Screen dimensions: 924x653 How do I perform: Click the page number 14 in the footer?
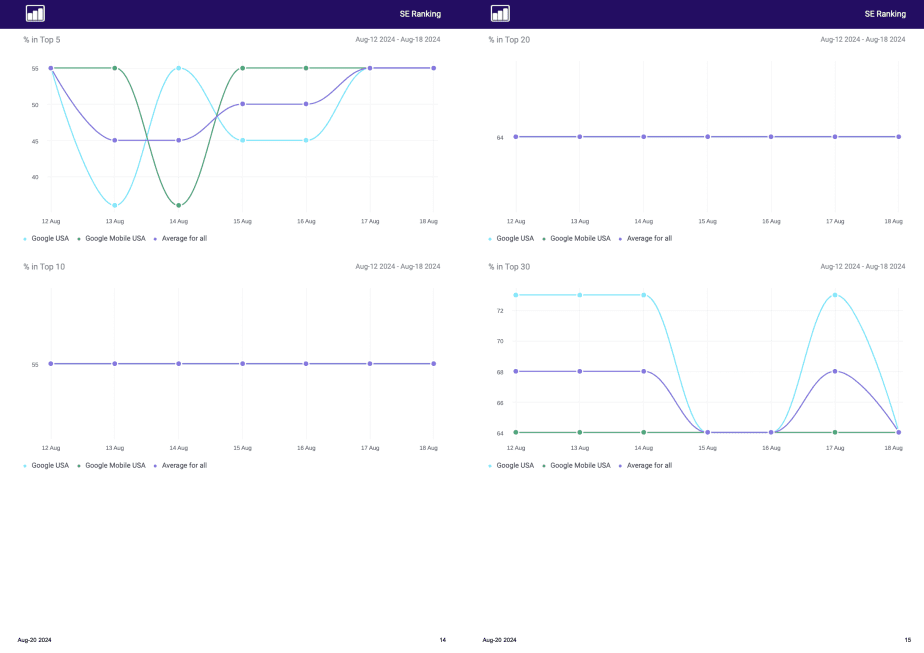(x=443, y=639)
